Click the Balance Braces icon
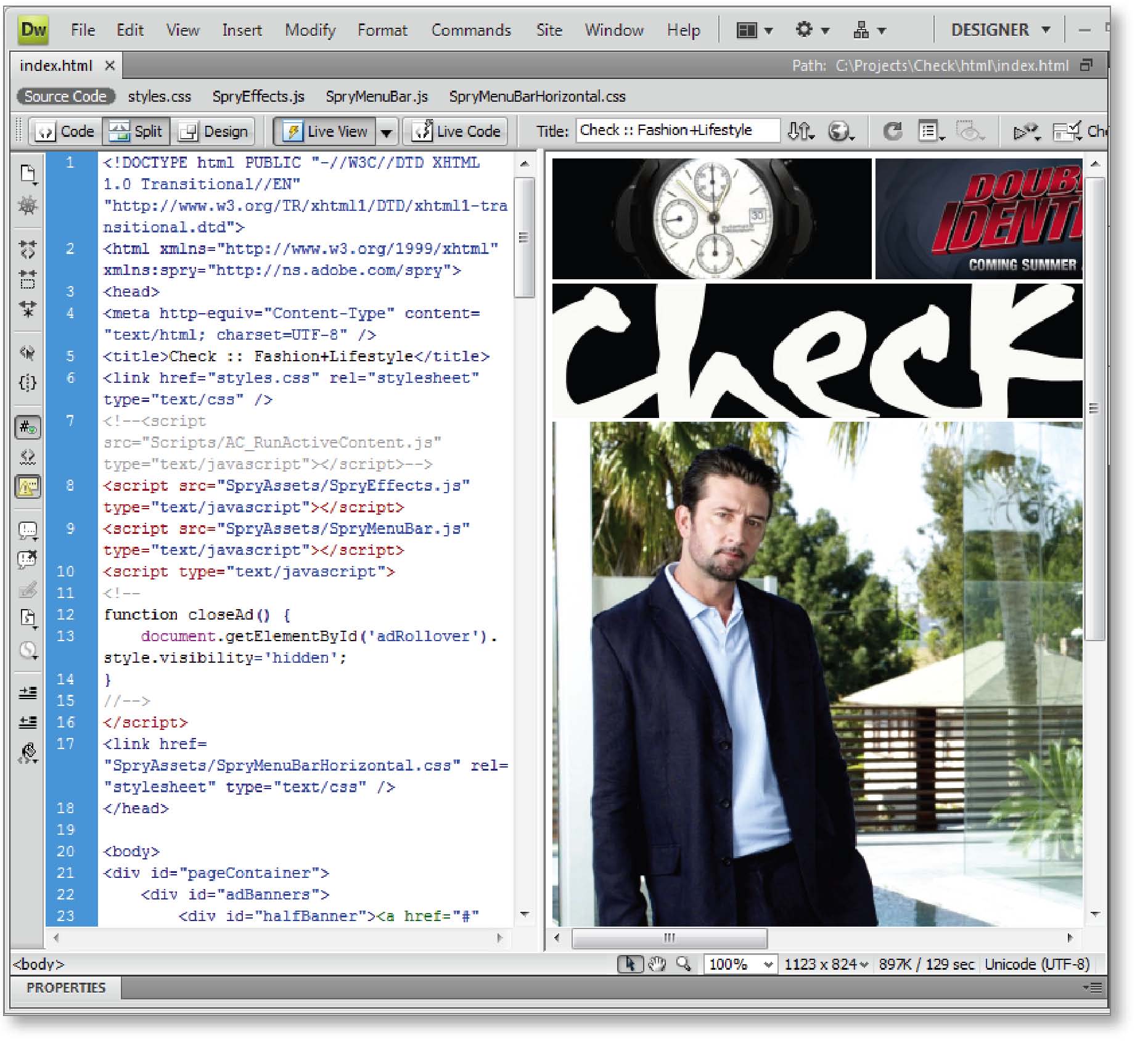Viewport: 1148px width, 1053px height. pos(28,382)
